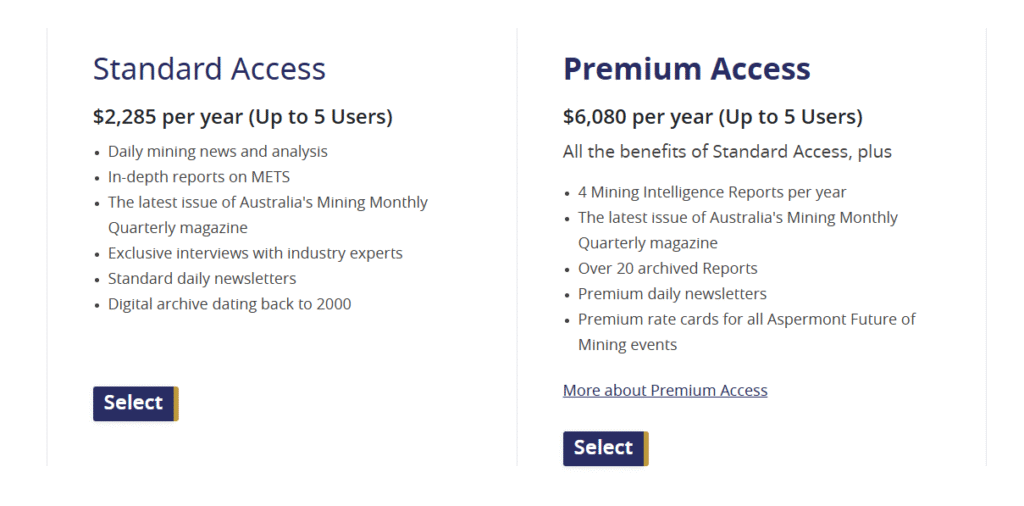Screen dimensions: 1024x506
Task: Click Select button under Standard Access
Action: [134, 403]
